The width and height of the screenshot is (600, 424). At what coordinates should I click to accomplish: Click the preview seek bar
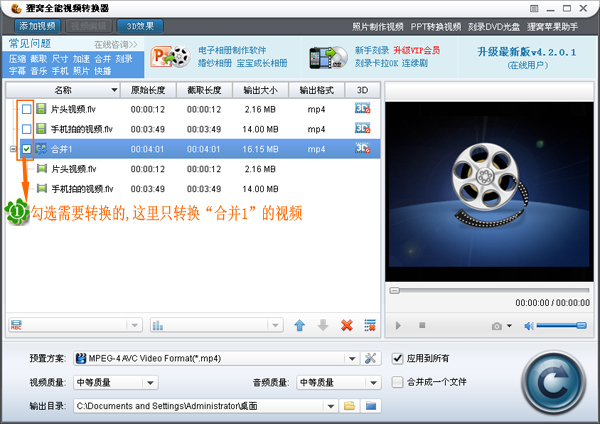click(x=489, y=290)
